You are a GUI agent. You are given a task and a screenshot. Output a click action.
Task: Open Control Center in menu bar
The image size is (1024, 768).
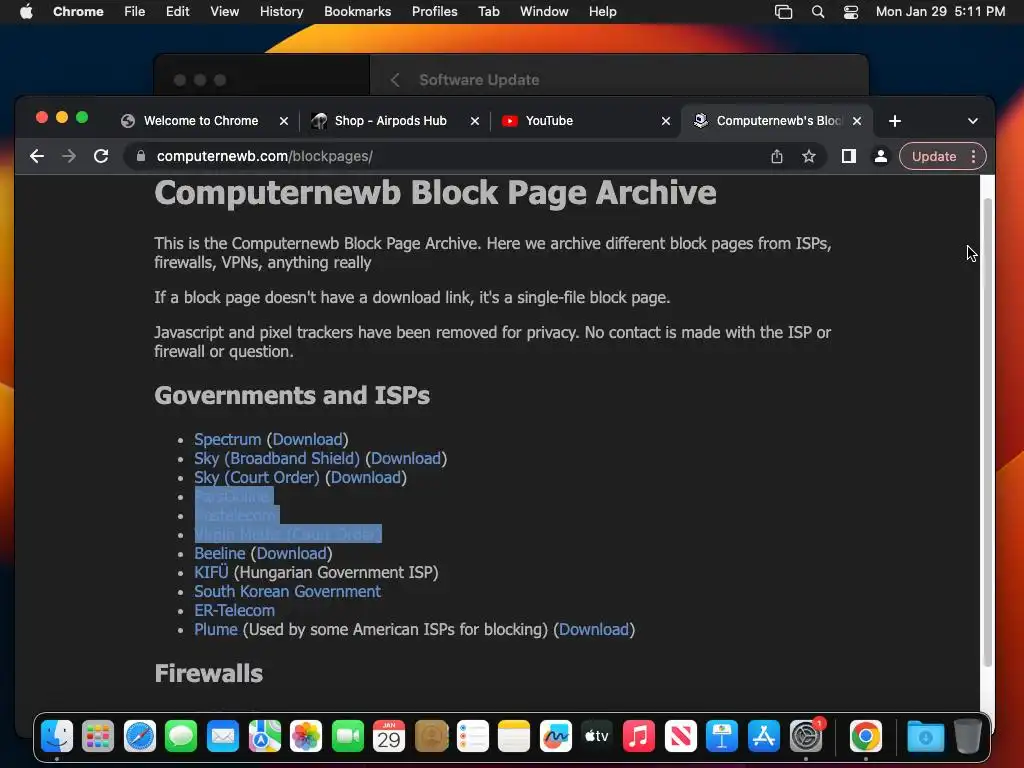850,12
